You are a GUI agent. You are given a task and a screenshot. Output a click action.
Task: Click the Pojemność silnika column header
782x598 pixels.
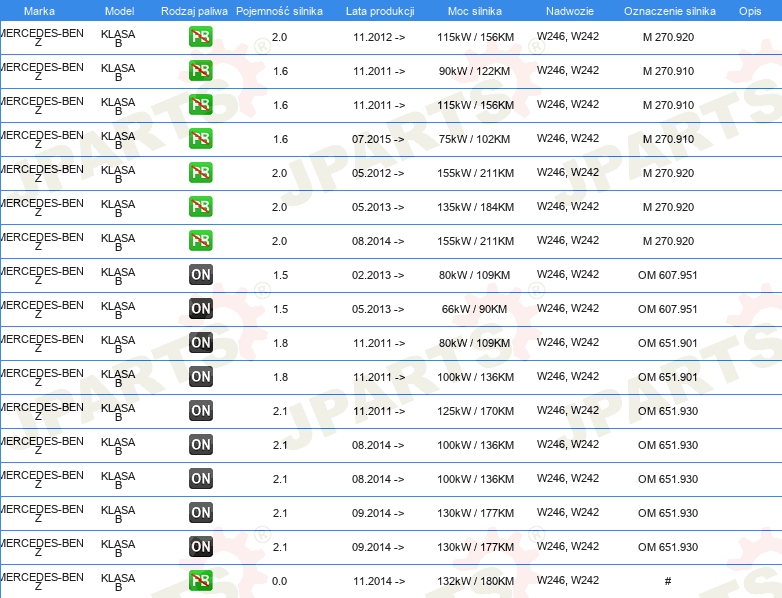coord(279,11)
